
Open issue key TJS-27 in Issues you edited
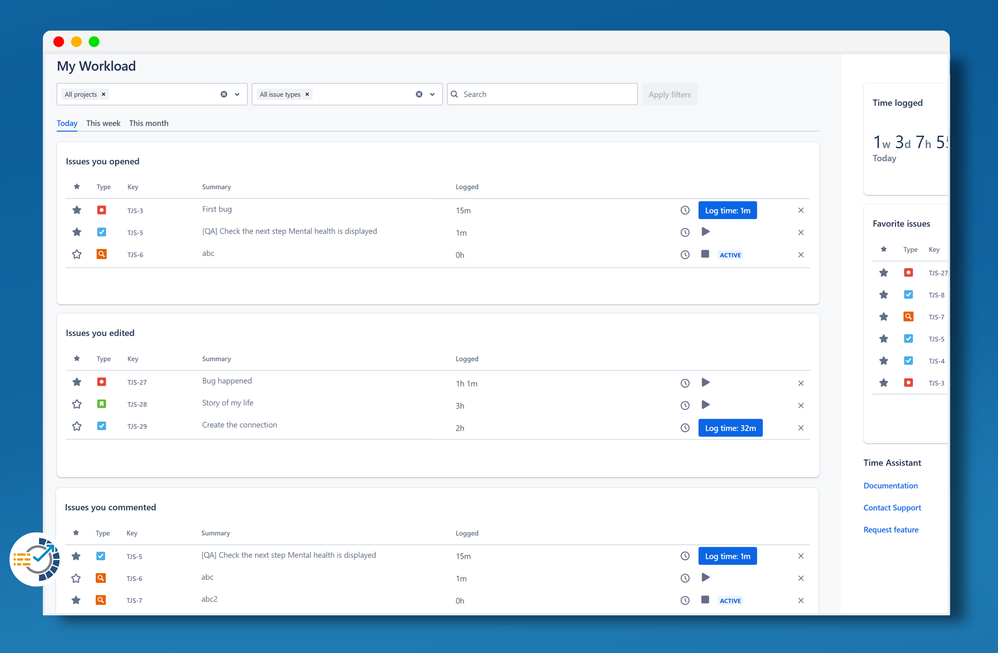(137, 383)
